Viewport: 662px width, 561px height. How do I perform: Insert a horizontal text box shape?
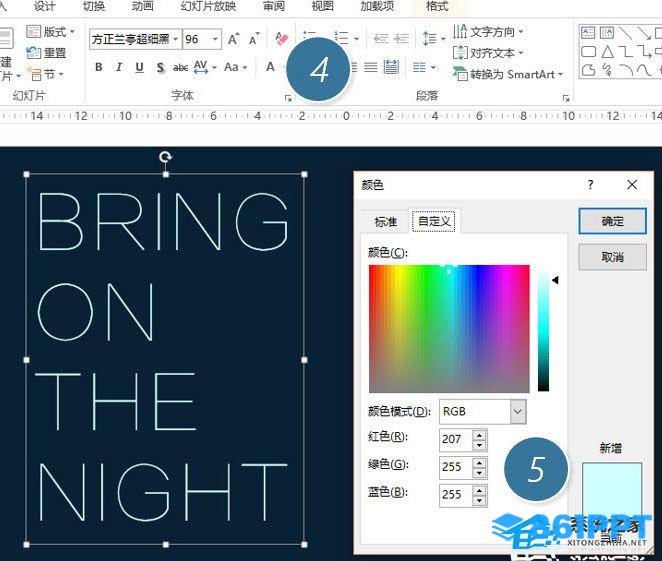(x=588, y=33)
